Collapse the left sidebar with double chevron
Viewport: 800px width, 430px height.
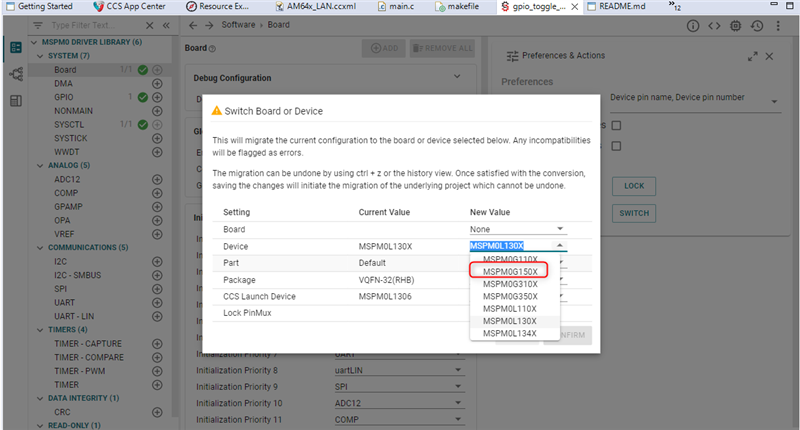pyautogui.click(x=165, y=25)
